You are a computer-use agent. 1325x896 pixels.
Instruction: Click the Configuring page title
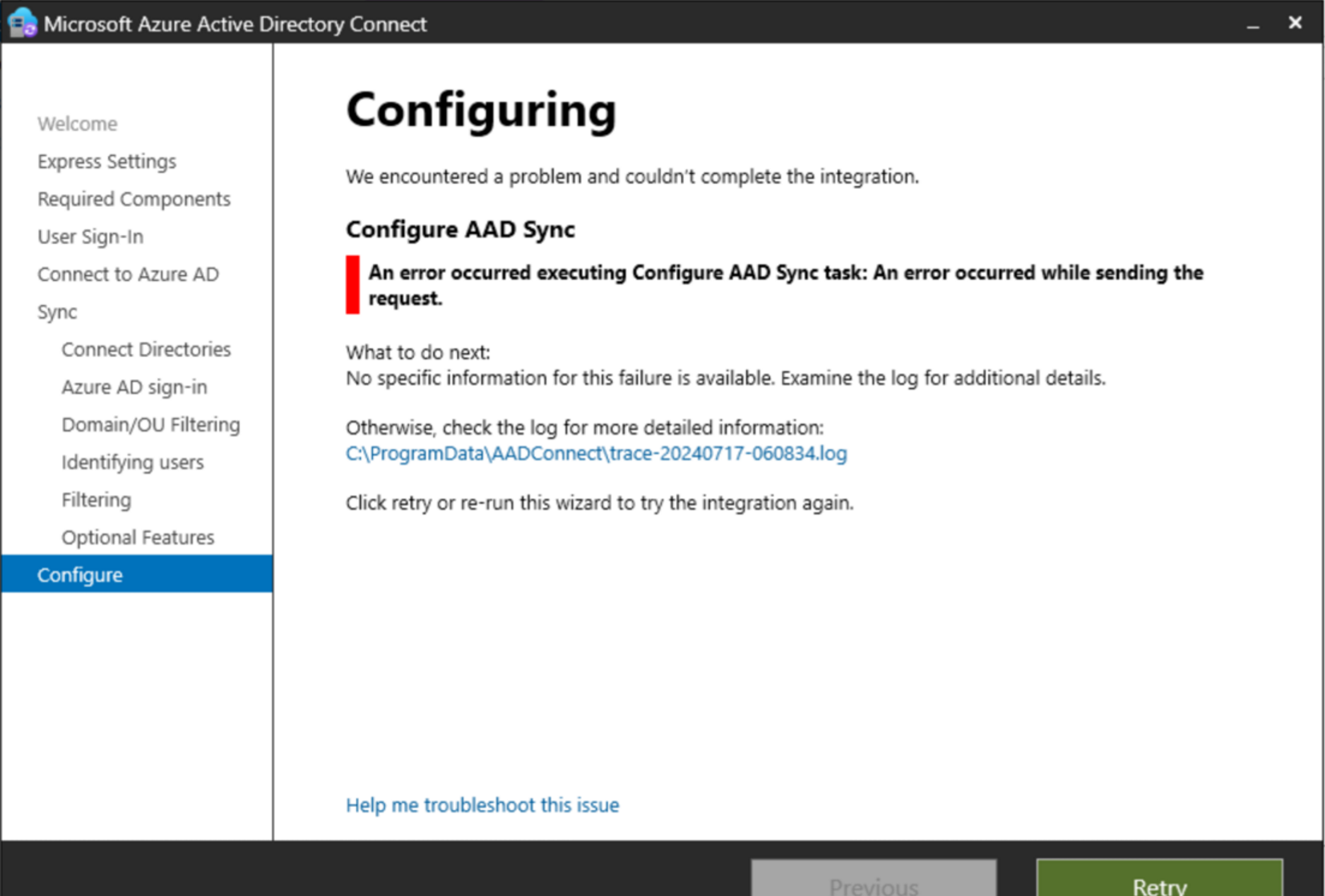pos(481,111)
